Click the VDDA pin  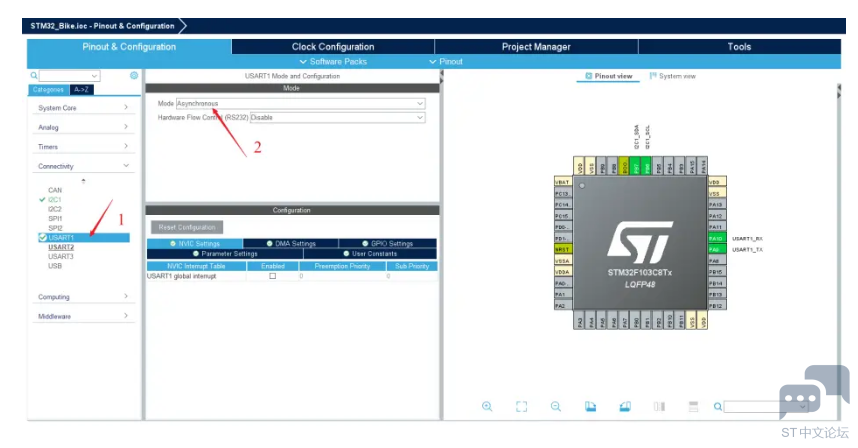tap(563, 272)
